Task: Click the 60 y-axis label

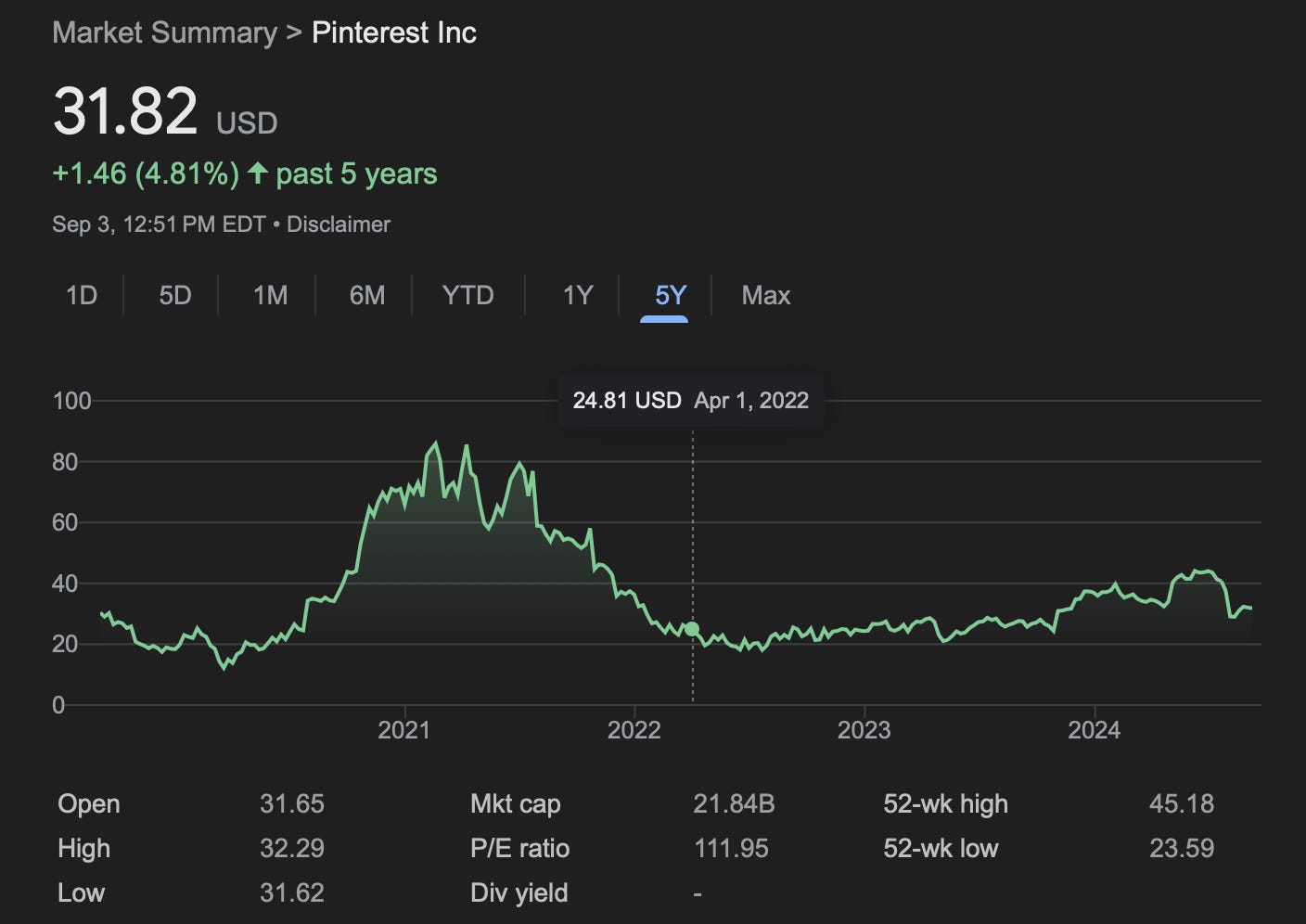Action: point(65,522)
